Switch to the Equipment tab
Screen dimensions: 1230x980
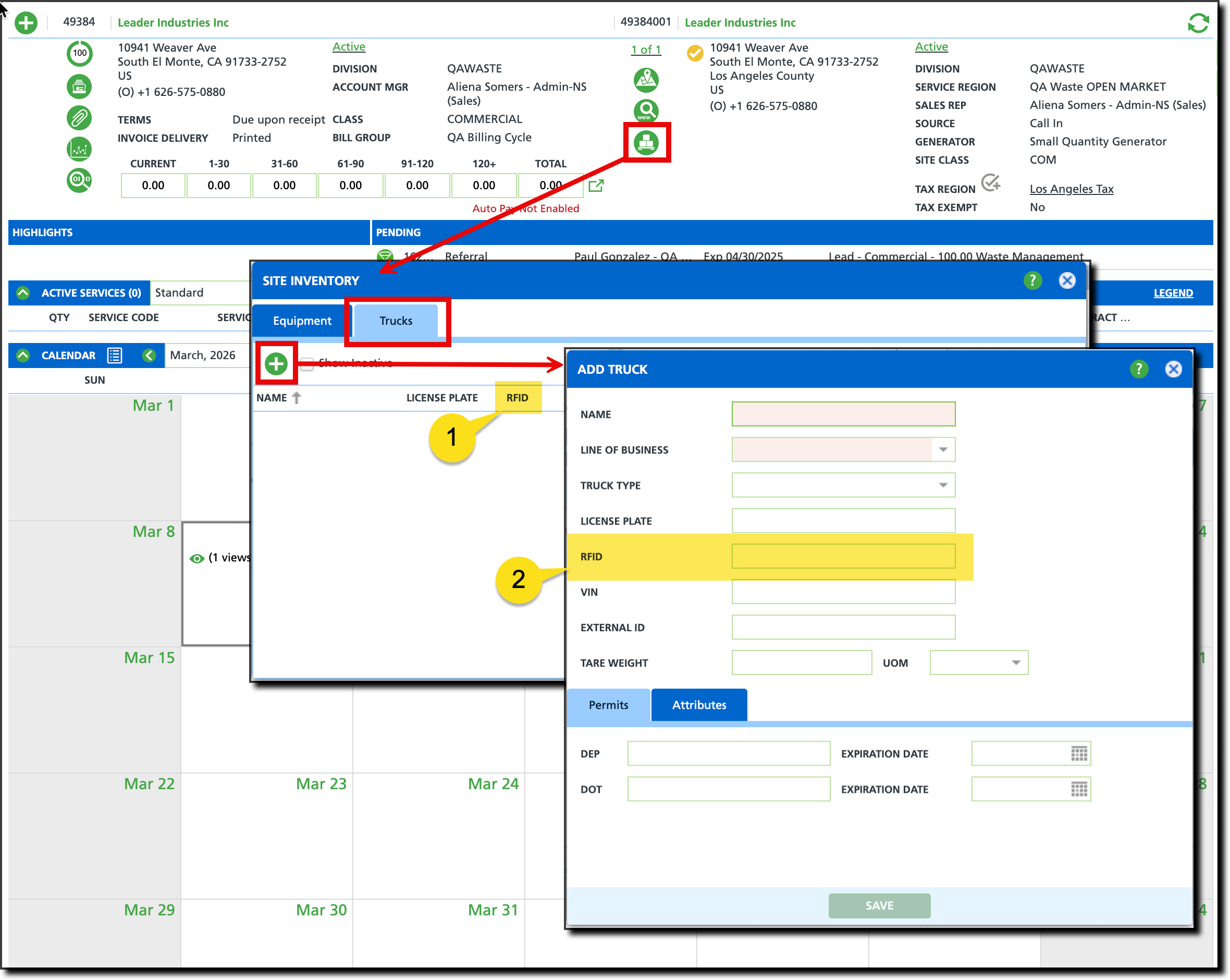302,321
